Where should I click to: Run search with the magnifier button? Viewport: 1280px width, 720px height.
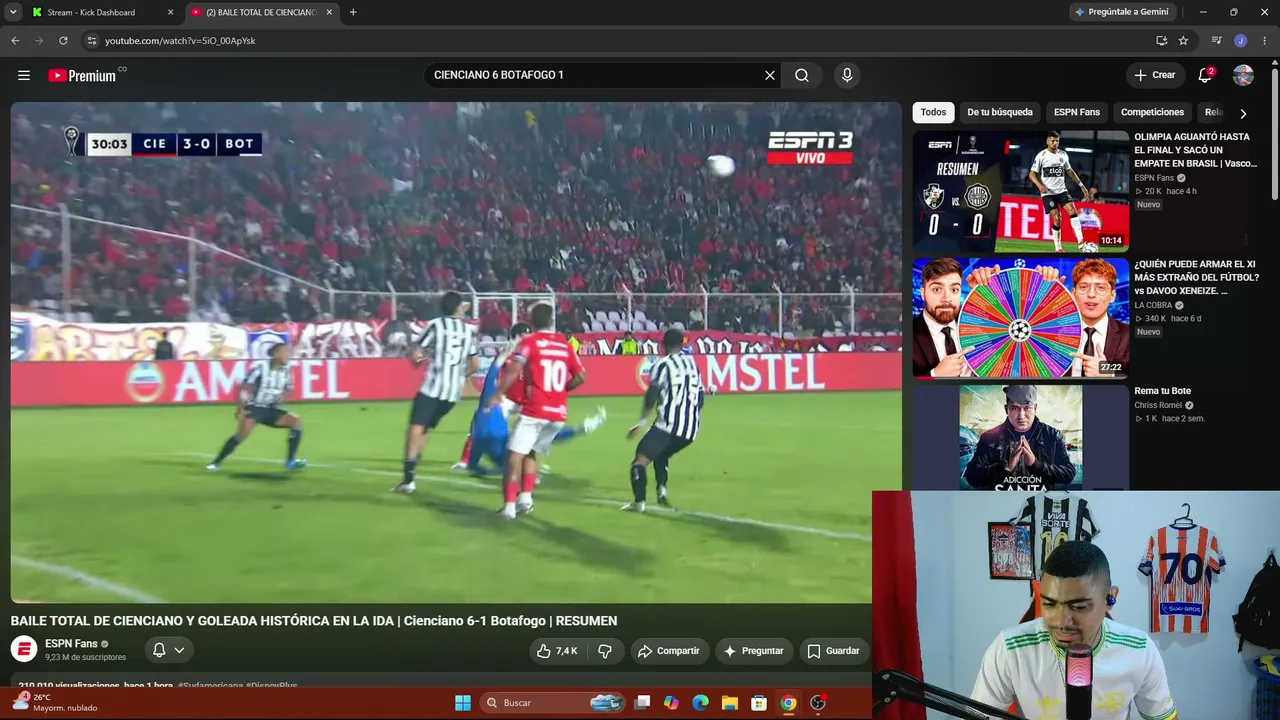802,75
